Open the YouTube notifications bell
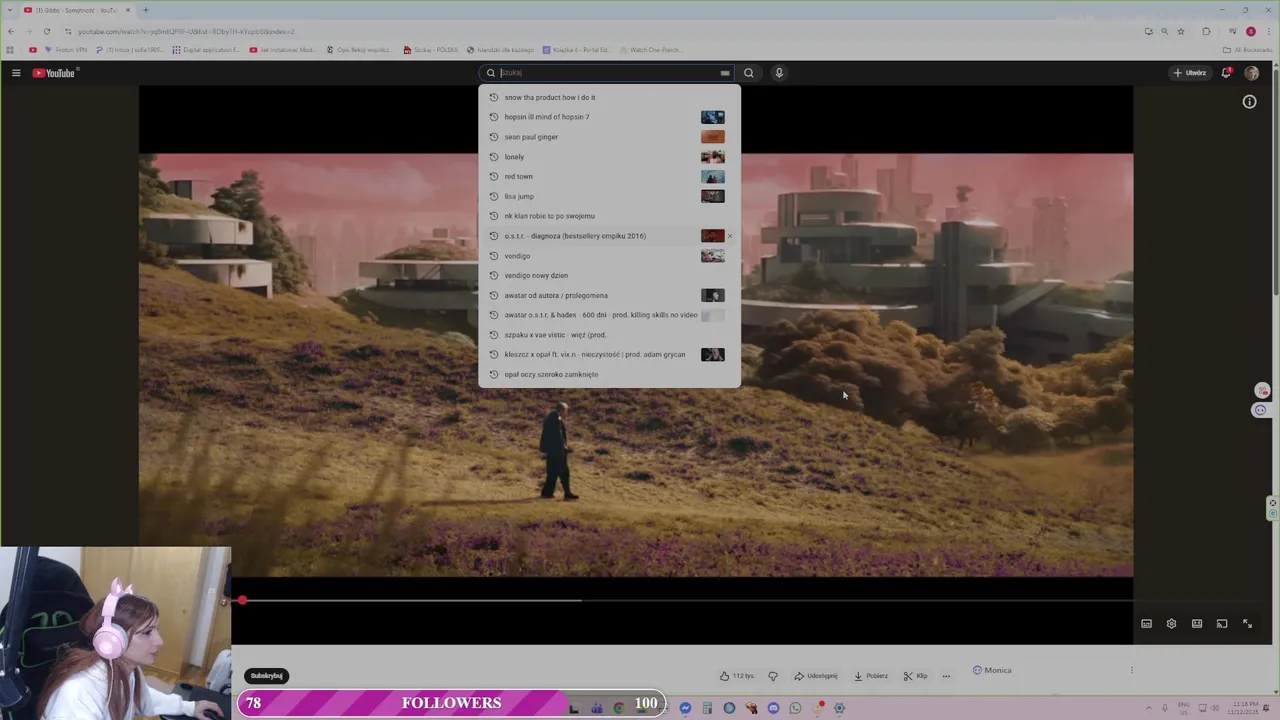The image size is (1280, 720). (1226, 73)
